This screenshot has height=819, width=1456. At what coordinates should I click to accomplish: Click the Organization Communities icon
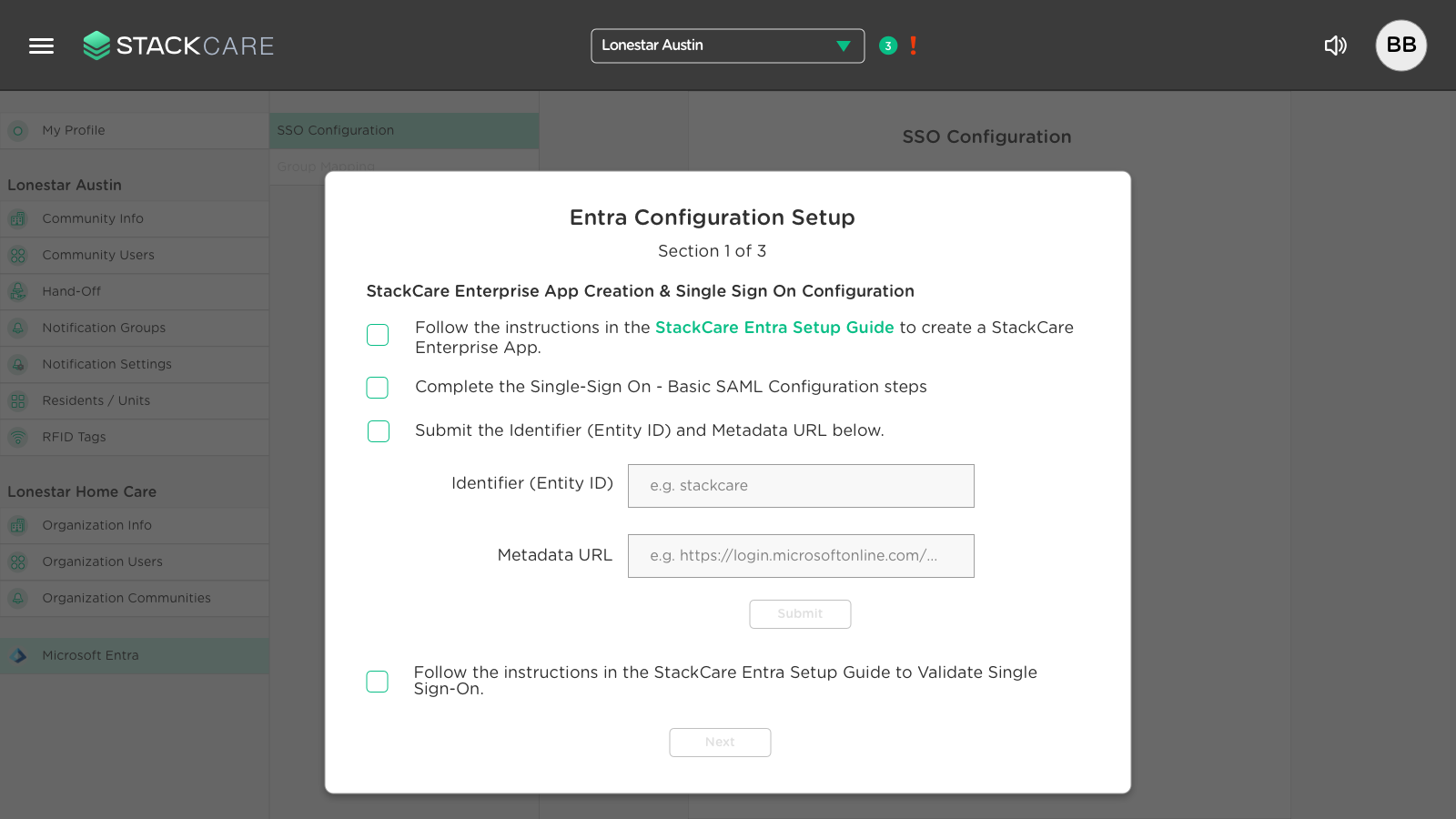point(18,599)
